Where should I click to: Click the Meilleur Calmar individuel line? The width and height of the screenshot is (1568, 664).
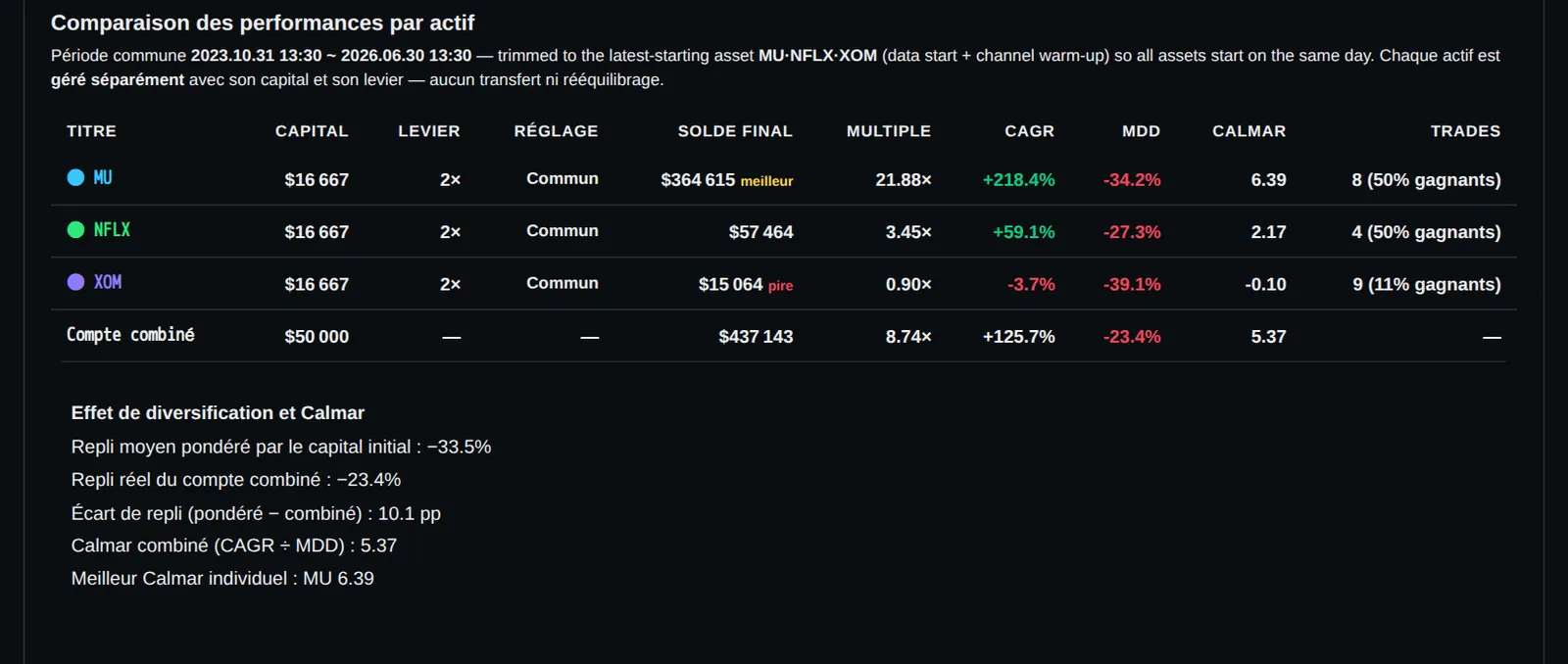point(222,578)
